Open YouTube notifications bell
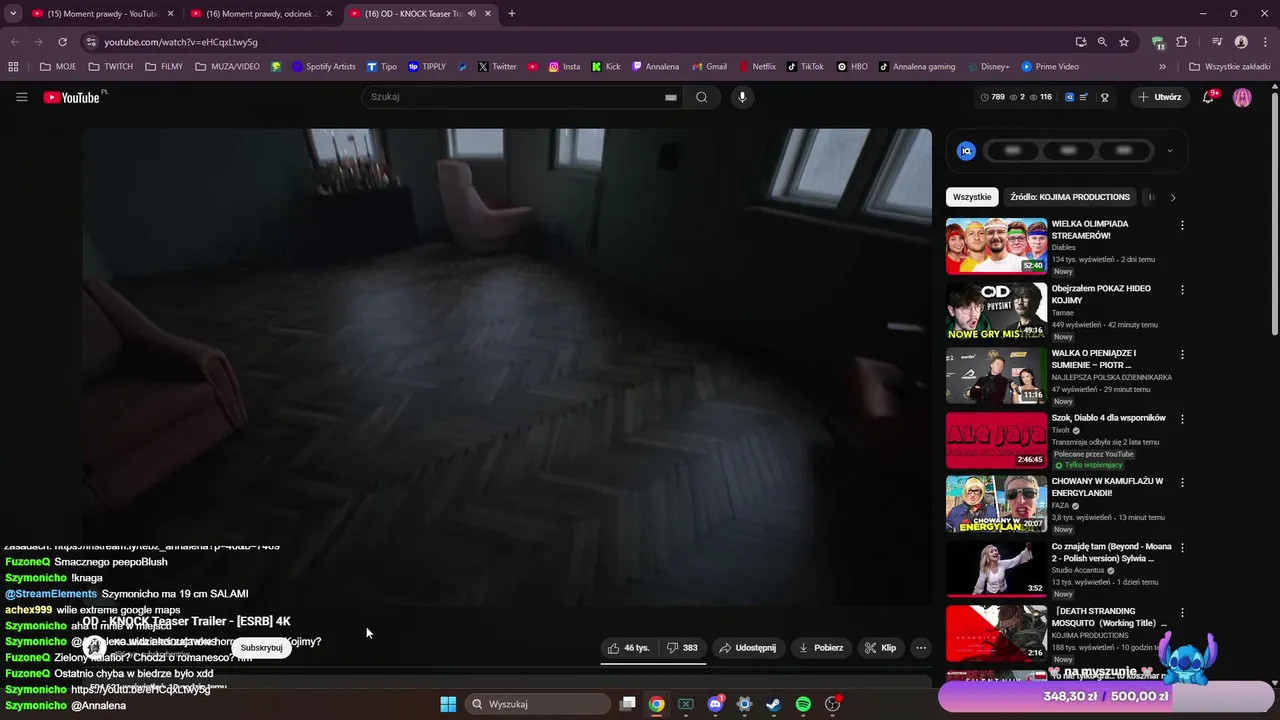This screenshot has height=720, width=1280. pos(1208,97)
